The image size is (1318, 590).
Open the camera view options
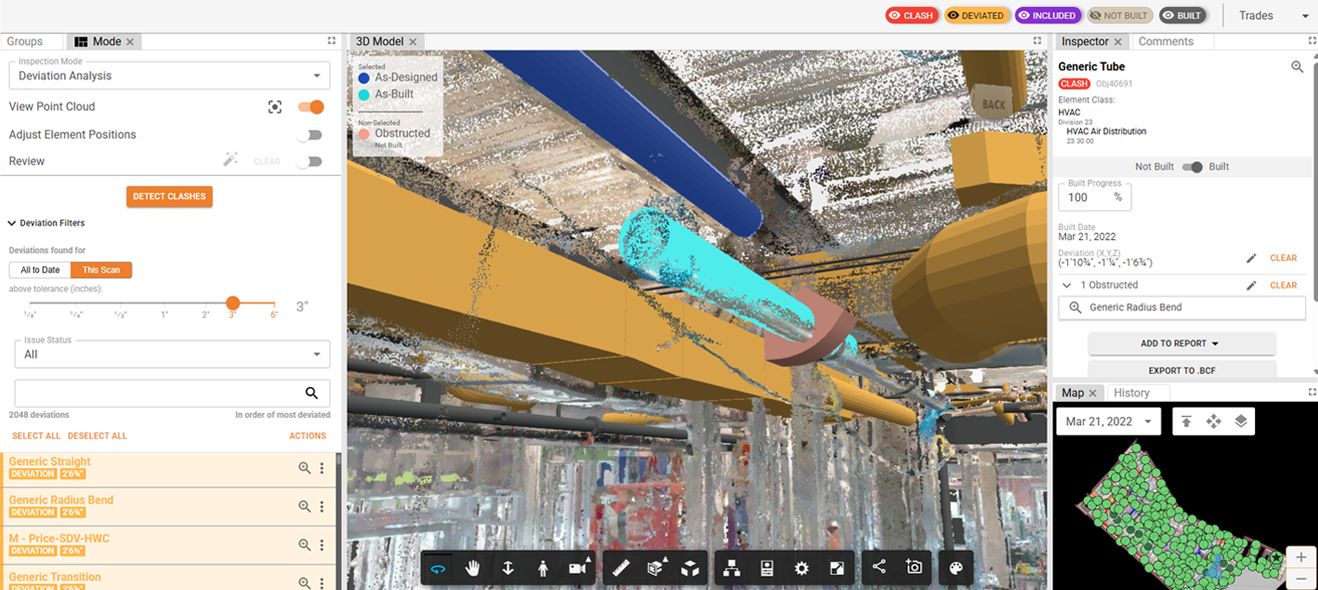pos(578,568)
